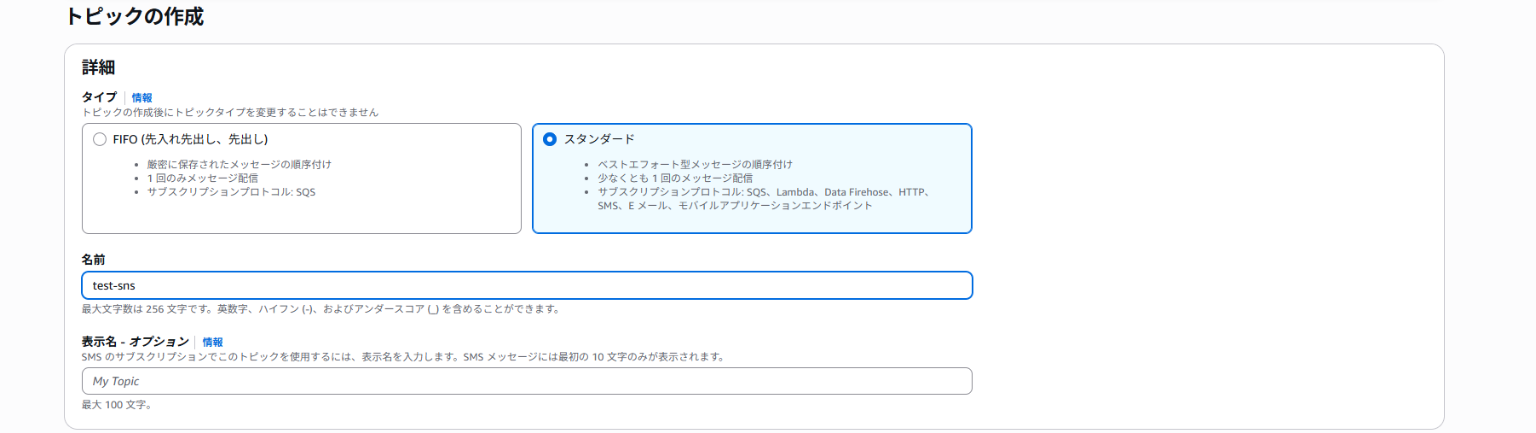
Task: Click the スタンダード option label text
Action: (599, 140)
